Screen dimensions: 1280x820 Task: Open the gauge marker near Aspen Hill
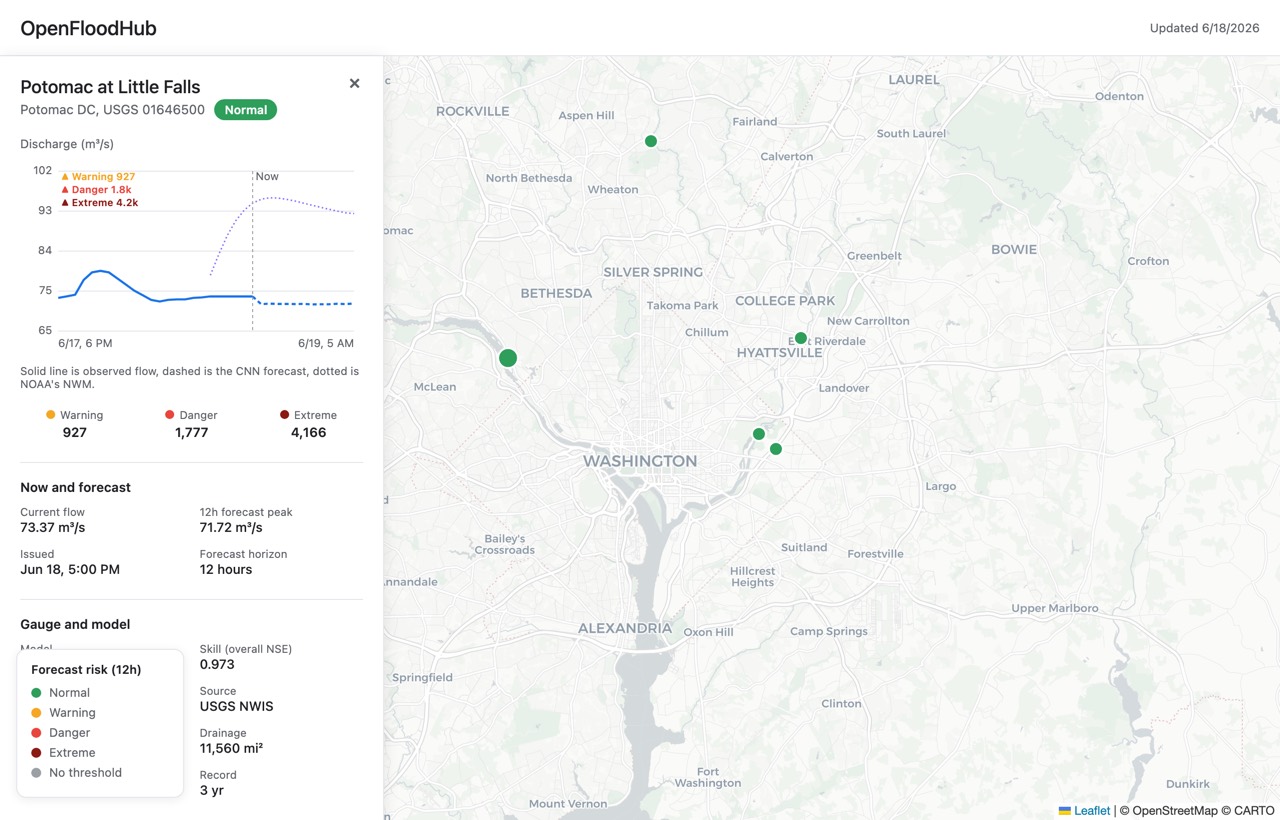[x=651, y=141]
